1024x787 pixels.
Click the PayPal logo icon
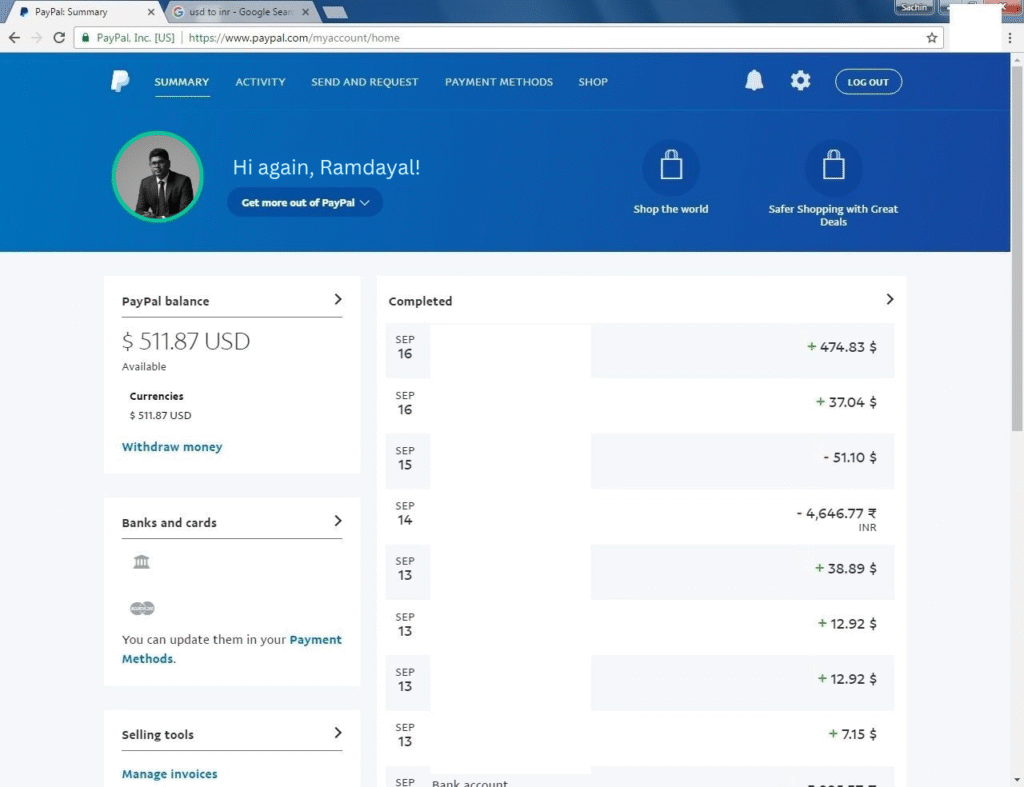pos(120,82)
